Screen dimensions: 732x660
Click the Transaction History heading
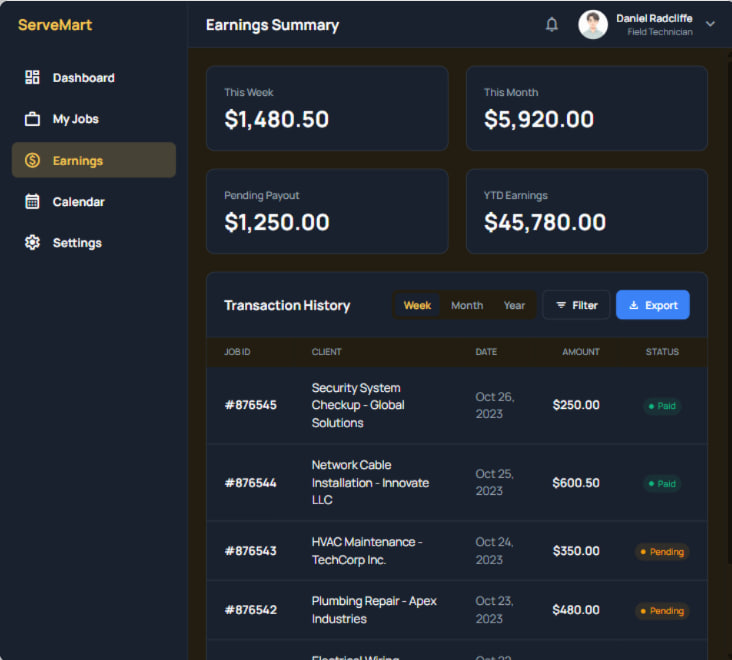click(287, 305)
